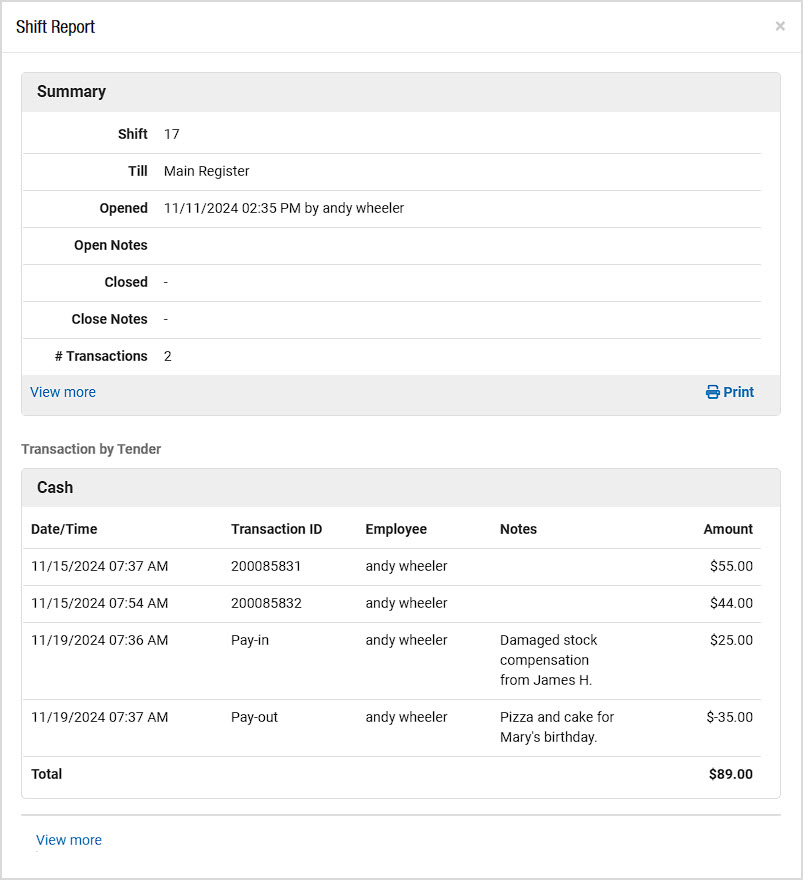803x880 pixels.
Task: Expand tenders with bottom View more link
Action: tap(69, 840)
